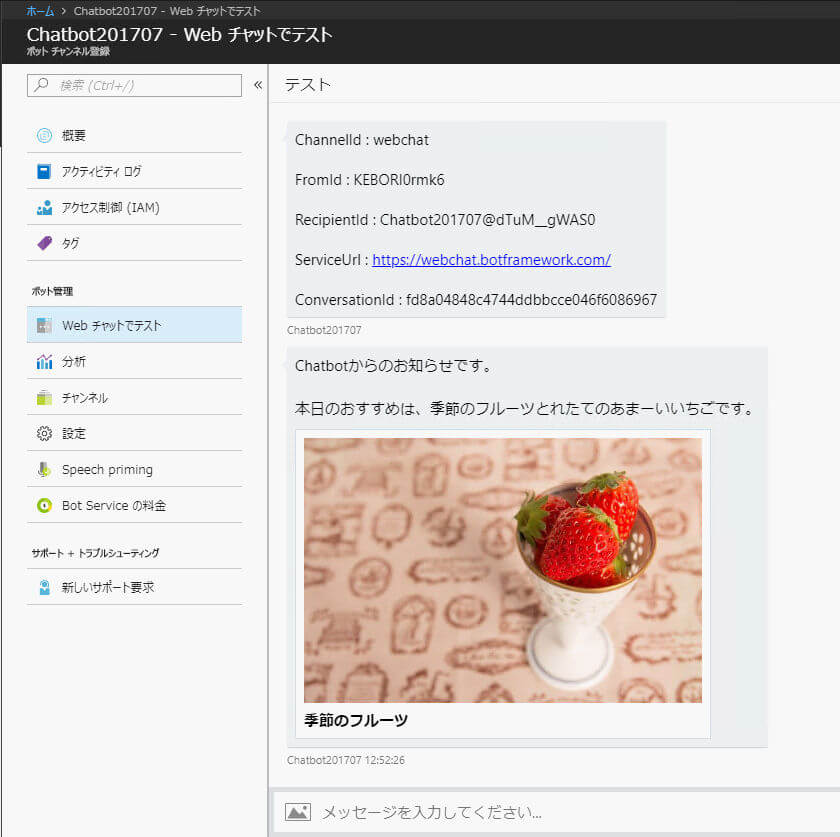Screen dimensions: 840x837
Task: Click the image upload icon in message box
Action: [298, 812]
